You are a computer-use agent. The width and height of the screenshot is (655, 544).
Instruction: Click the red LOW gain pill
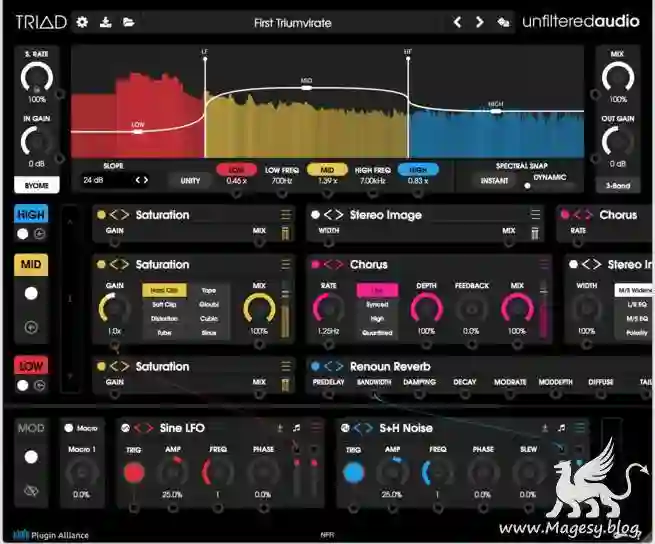point(236,170)
